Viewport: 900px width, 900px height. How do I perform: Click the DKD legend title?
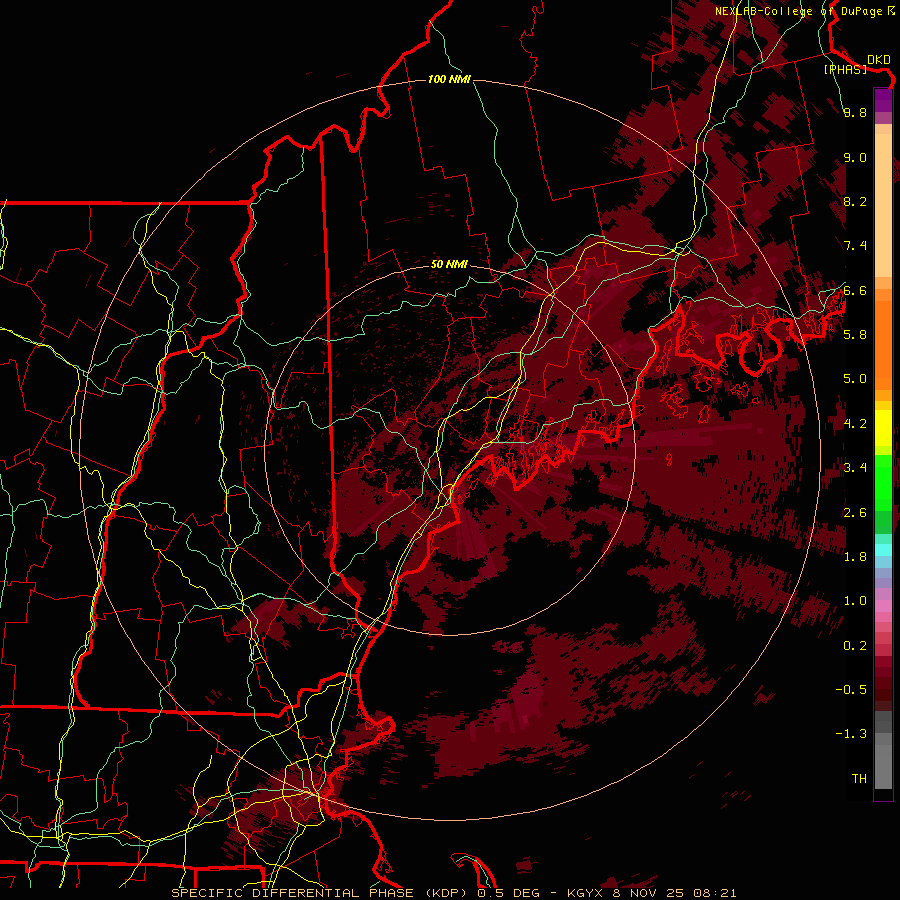[x=879, y=59]
